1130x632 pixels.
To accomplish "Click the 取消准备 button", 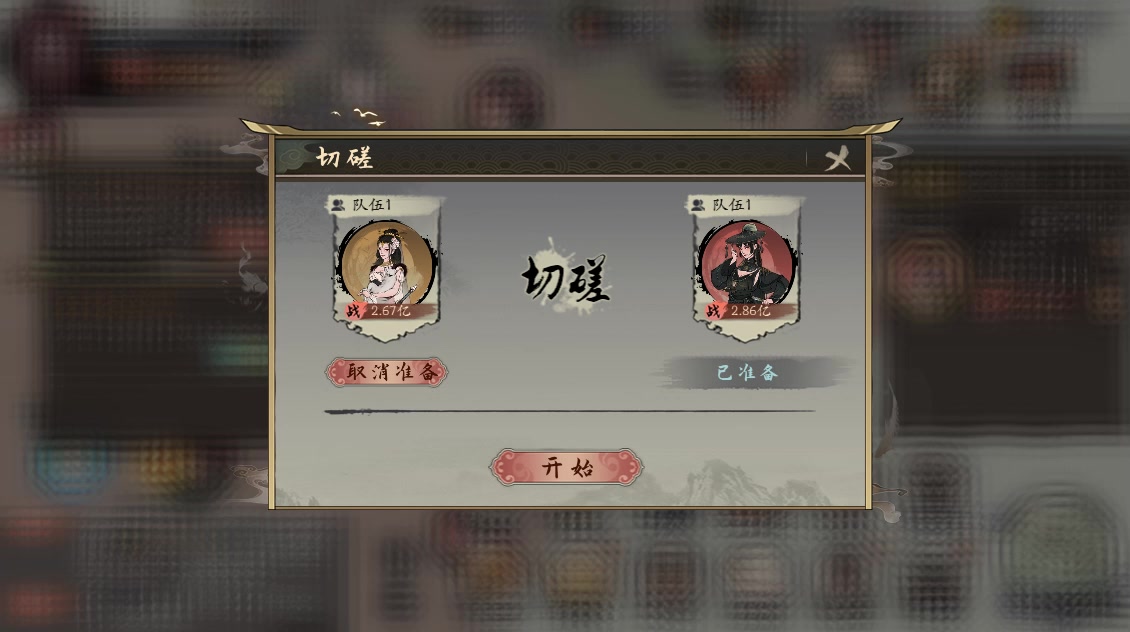I will coord(387,372).
